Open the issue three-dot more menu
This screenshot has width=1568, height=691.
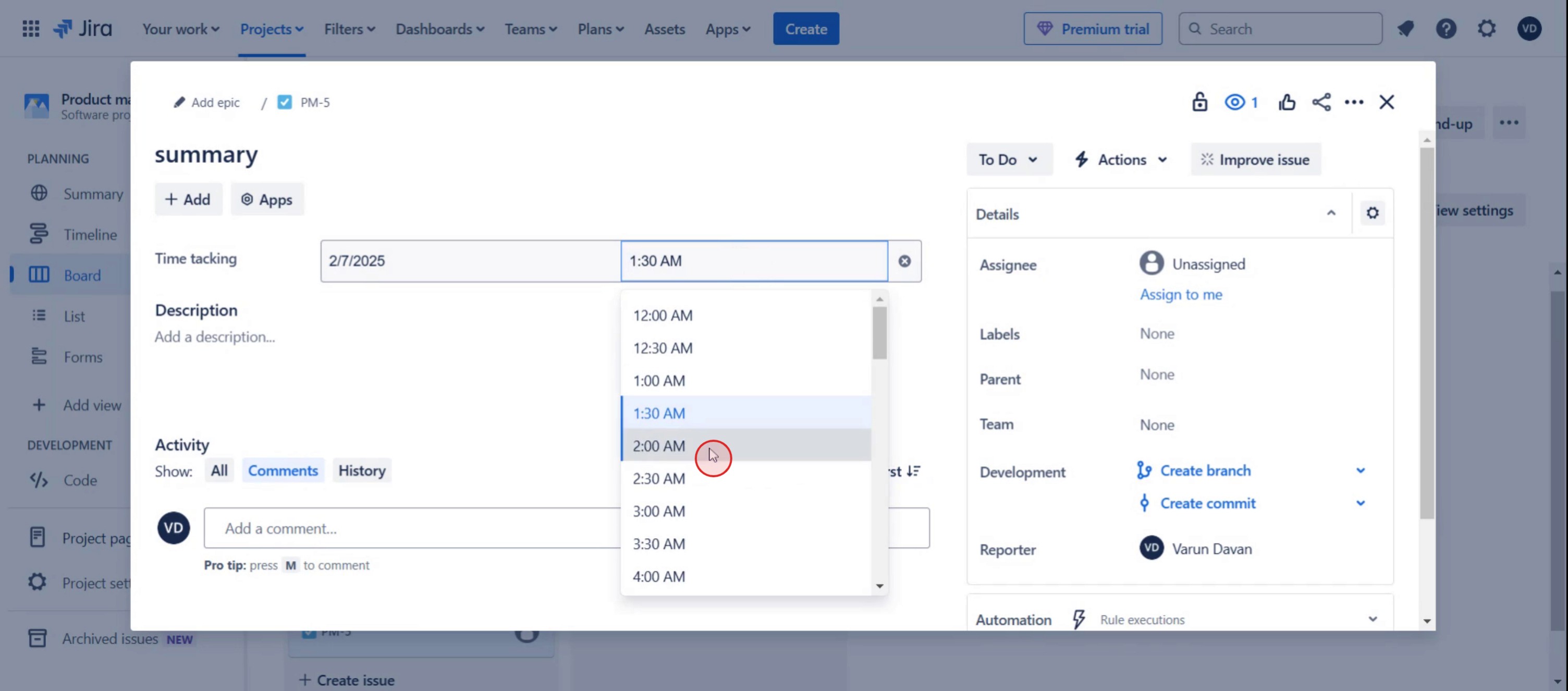(x=1354, y=102)
